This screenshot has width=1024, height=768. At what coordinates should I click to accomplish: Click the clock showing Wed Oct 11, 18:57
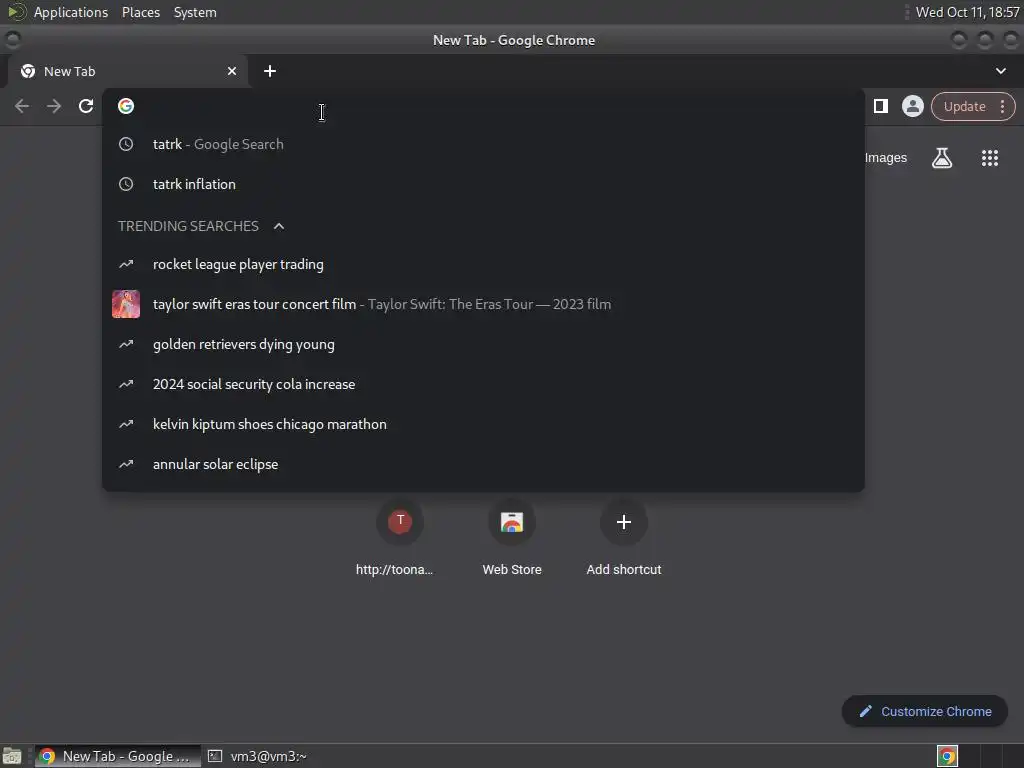point(967,12)
